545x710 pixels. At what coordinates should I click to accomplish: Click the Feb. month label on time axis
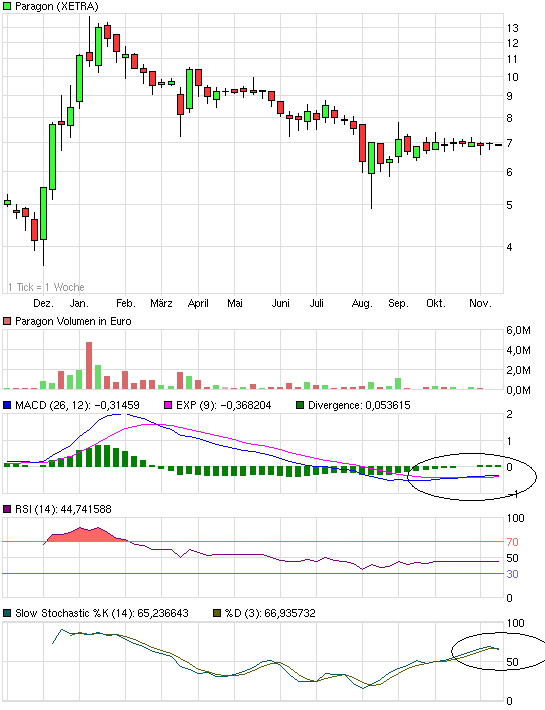tap(125, 303)
